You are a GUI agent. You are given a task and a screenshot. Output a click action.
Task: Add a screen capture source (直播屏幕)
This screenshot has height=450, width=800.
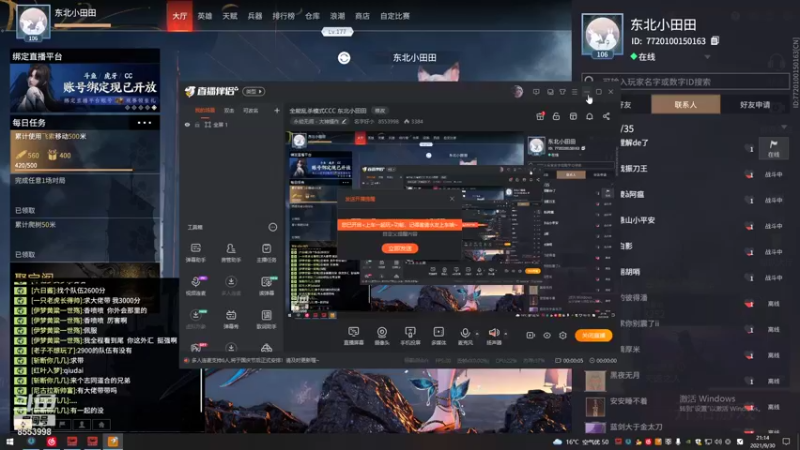354,336
